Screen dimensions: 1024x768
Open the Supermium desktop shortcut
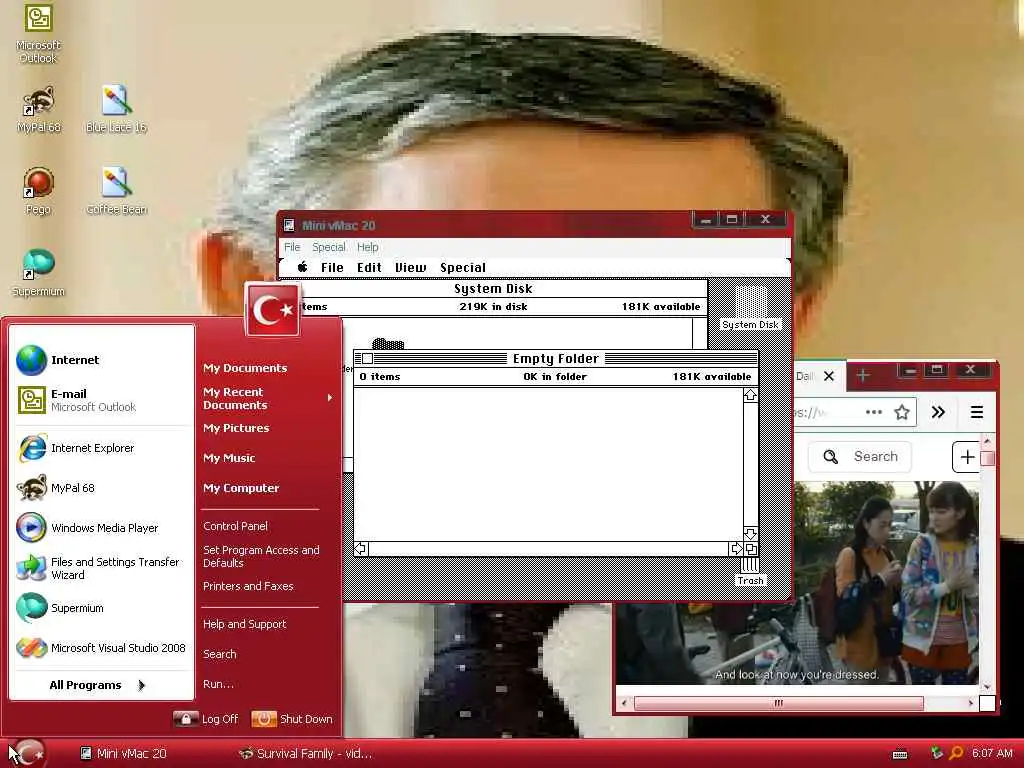[x=38, y=273]
